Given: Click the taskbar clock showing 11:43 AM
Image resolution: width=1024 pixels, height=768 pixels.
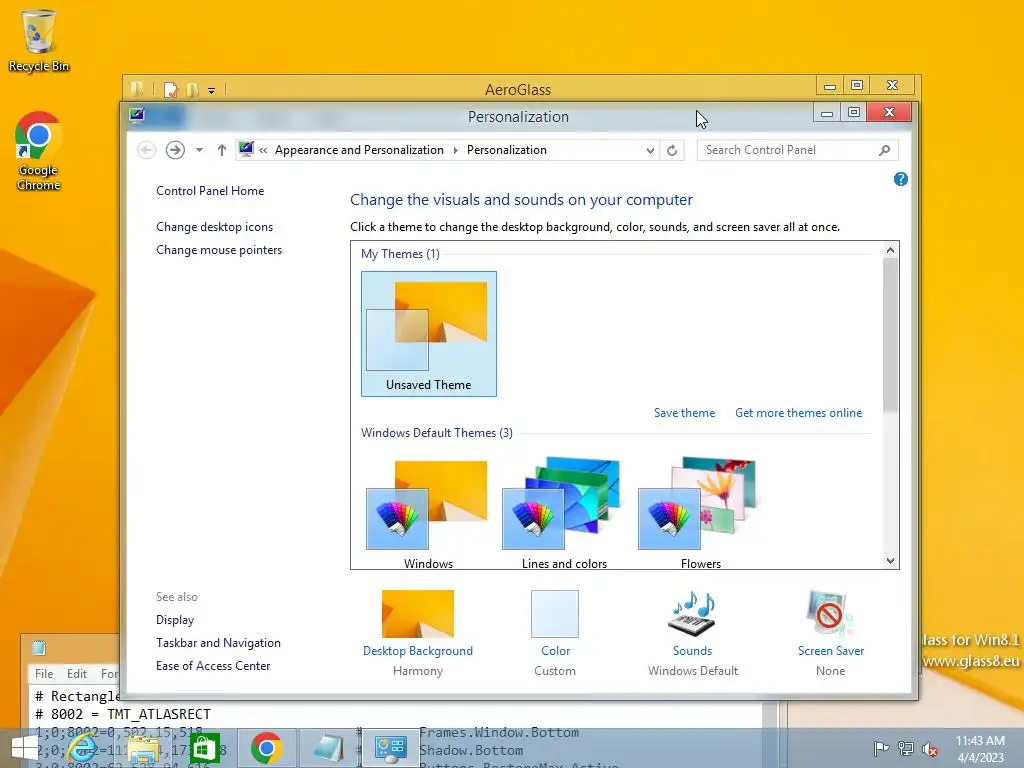Looking at the screenshot, I should click(980, 749).
